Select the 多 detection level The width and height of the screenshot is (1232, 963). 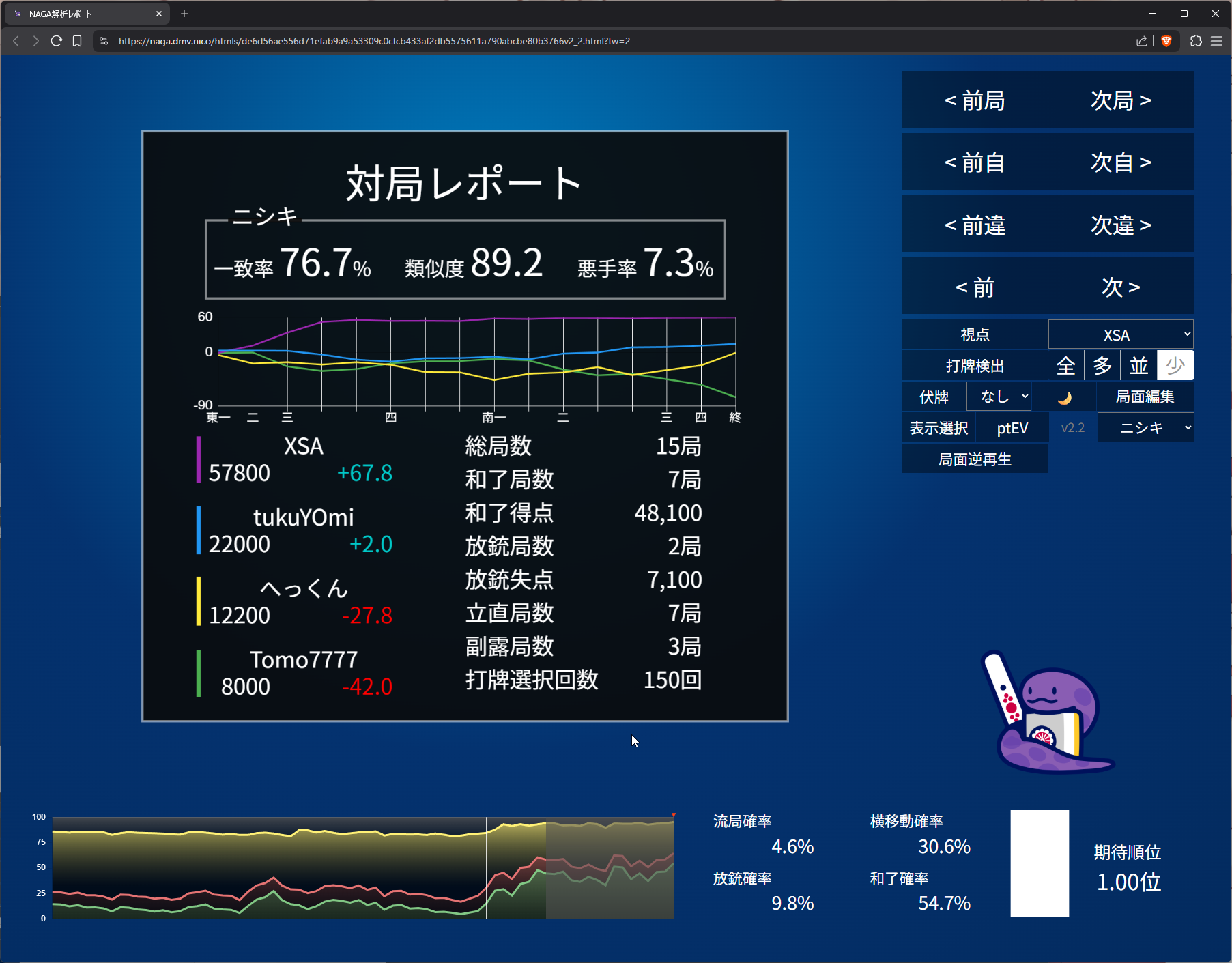click(1102, 366)
